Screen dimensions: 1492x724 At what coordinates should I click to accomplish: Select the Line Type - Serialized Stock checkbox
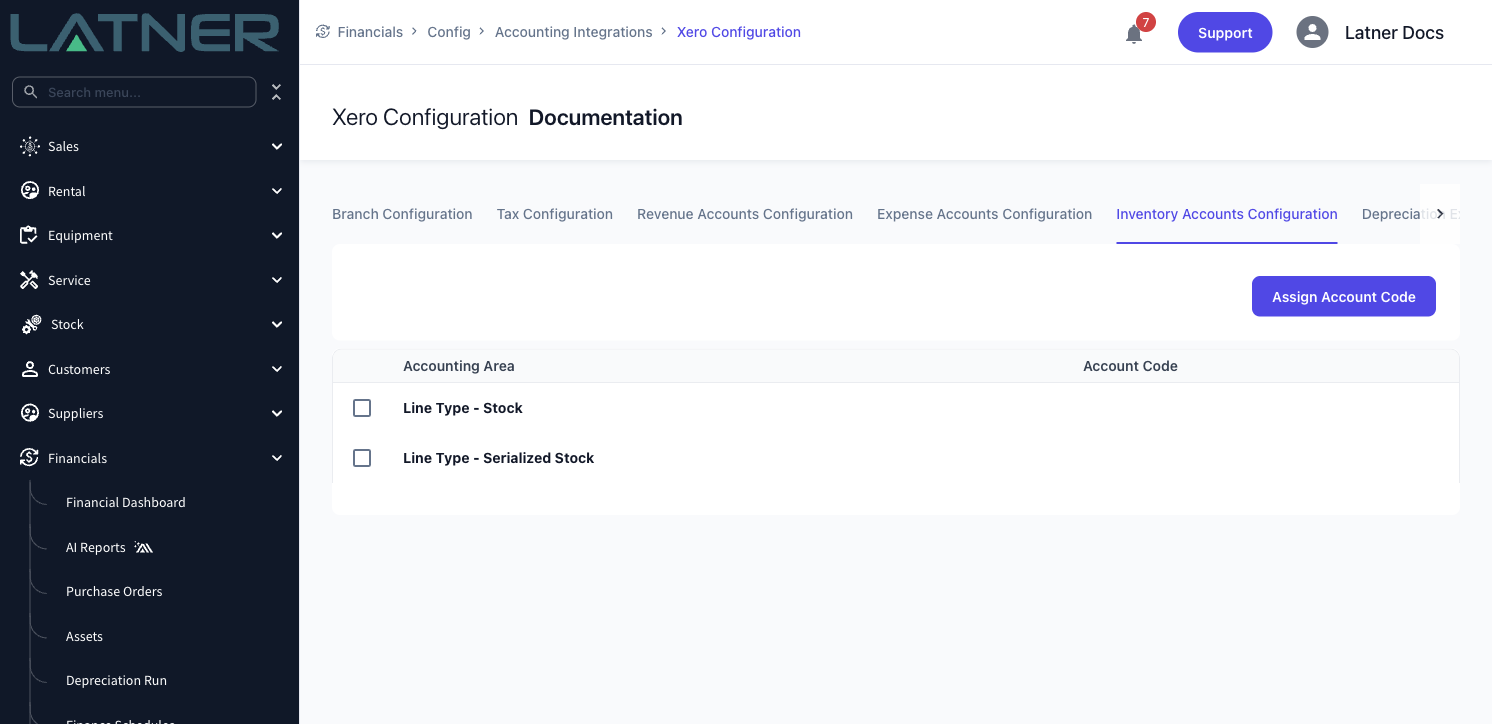click(x=362, y=458)
